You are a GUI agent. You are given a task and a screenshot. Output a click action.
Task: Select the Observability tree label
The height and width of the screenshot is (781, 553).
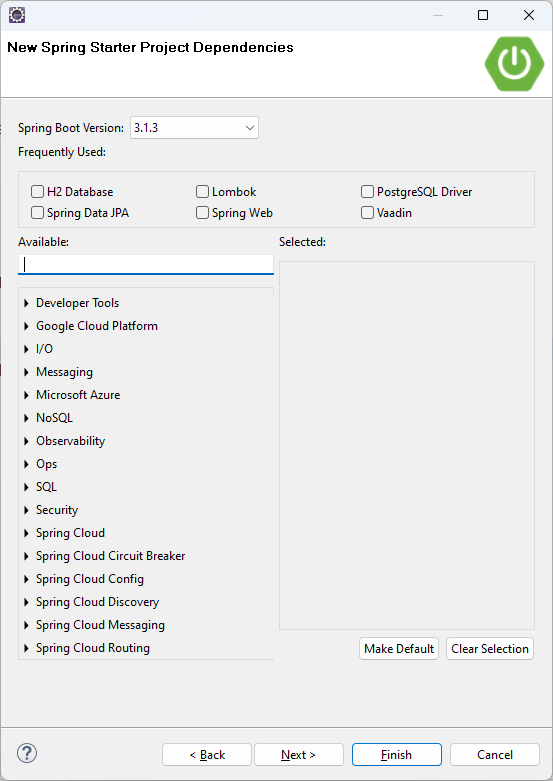coord(71,441)
